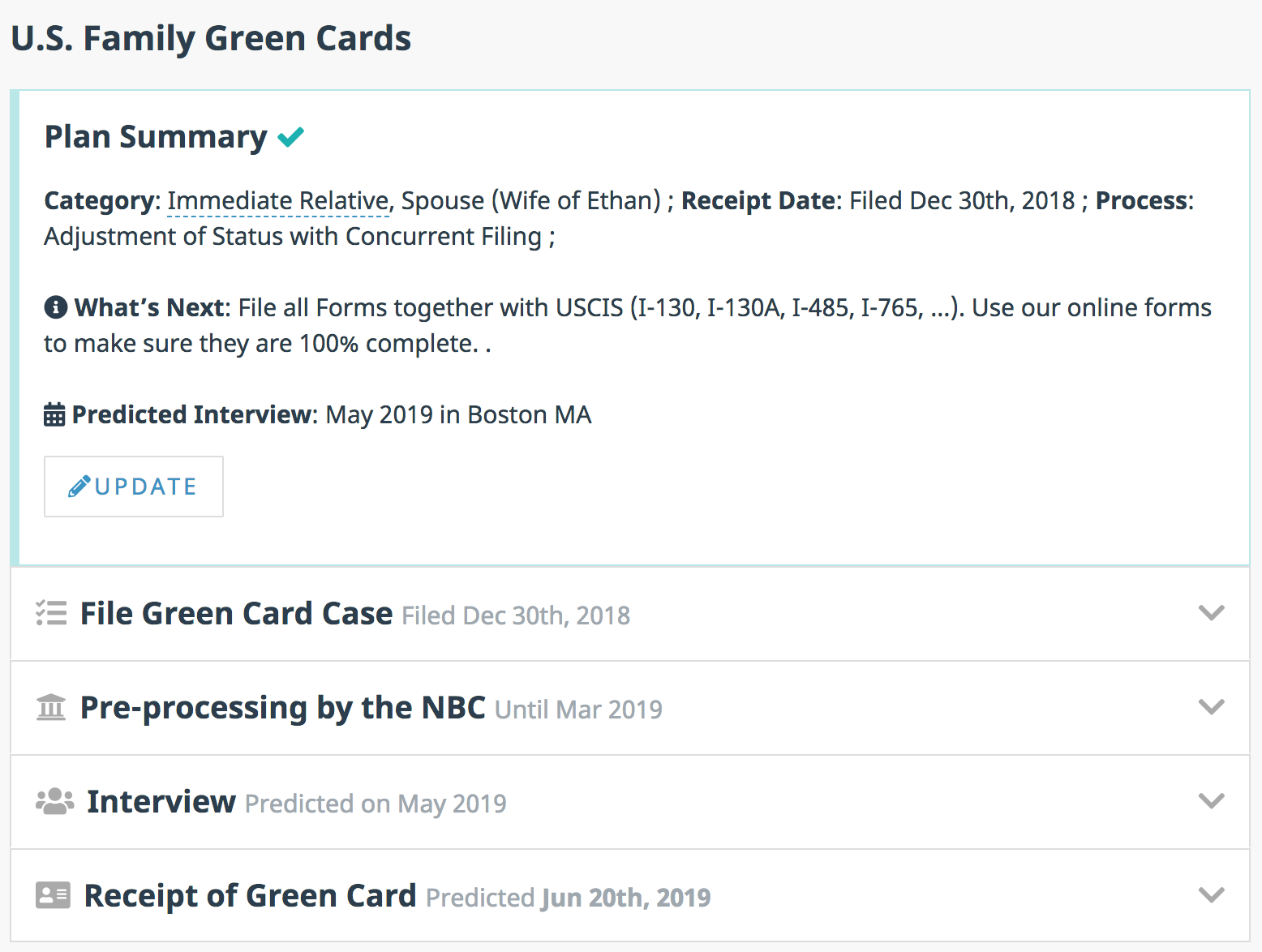
Task: Open the File Green Card Case heading
Action: coord(236,614)
